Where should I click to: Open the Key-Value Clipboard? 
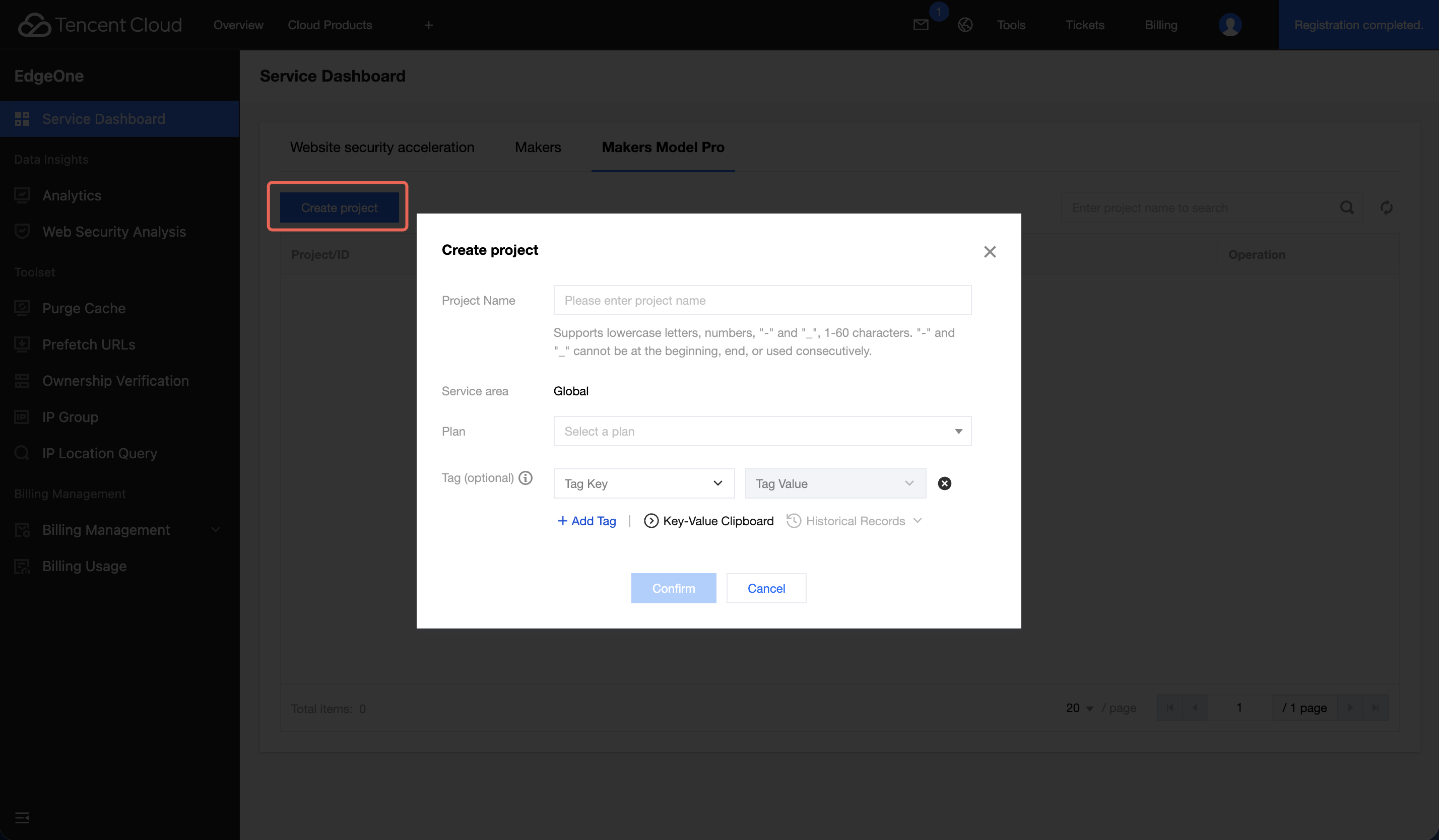pyautogui.click(x=708, y=521)
